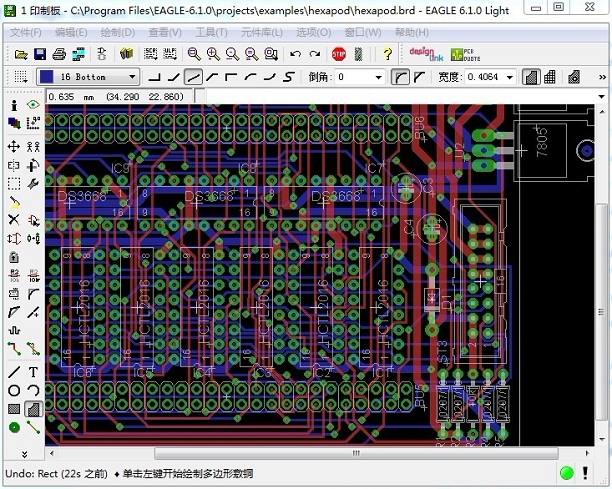Select the Route tool

tap(14, 349)
